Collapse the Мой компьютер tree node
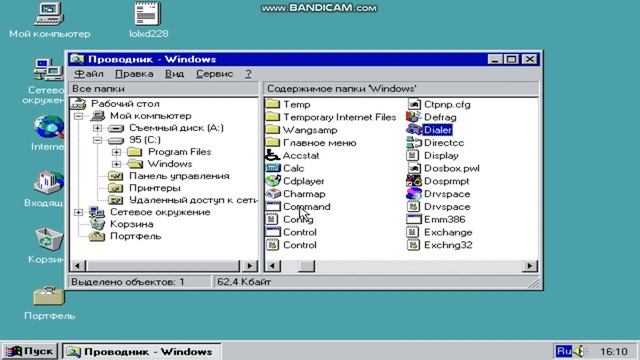The height and width of the screenshot is (360, 640). [78, 116]
